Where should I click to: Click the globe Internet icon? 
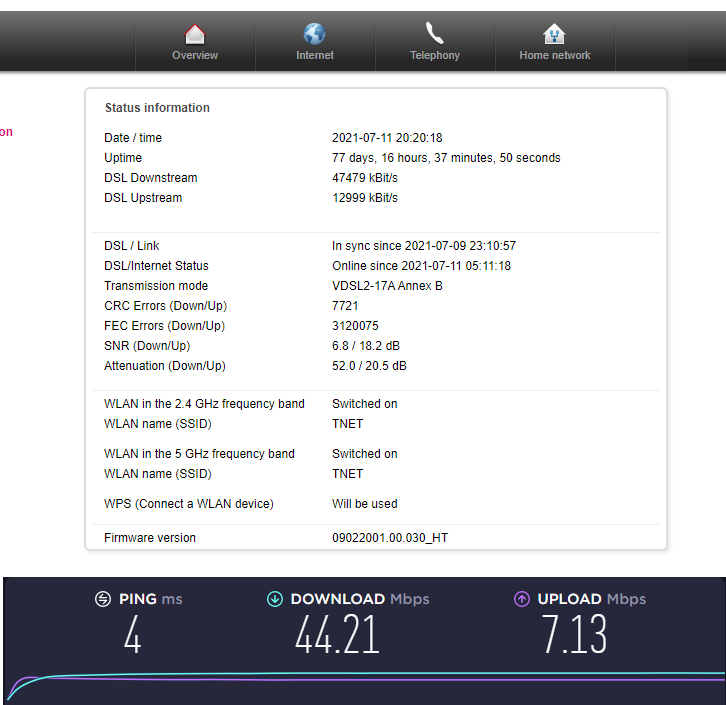pyautogui.click(x=314, y=34)
